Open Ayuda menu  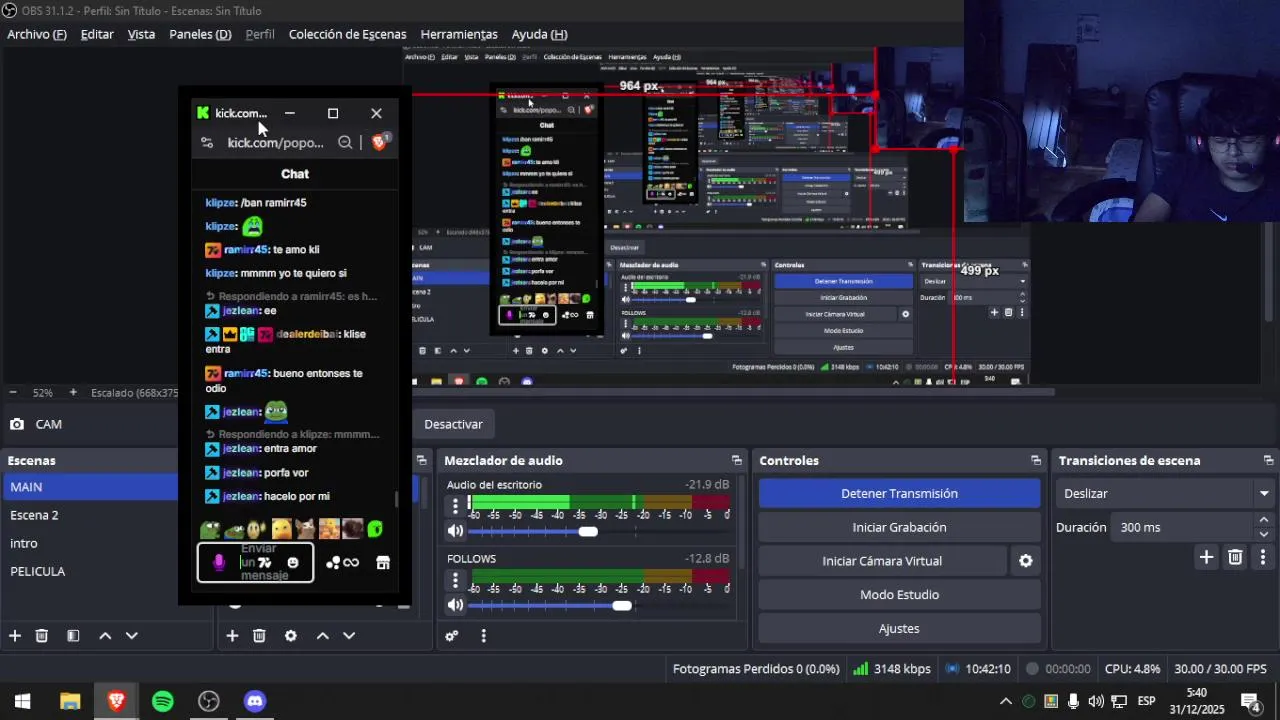pos(539,34)
